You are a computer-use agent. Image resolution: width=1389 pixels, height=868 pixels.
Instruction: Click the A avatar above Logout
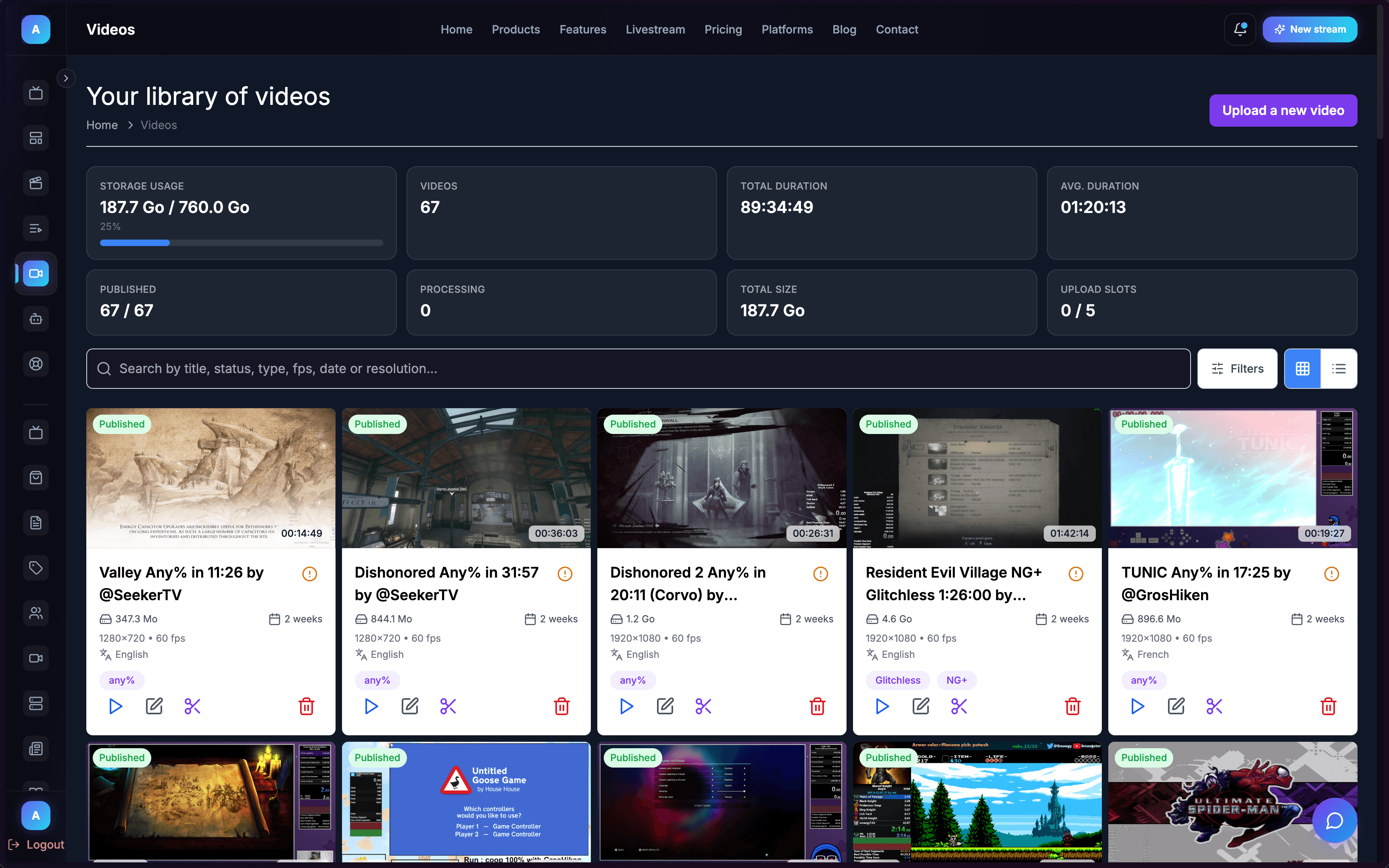35,815
